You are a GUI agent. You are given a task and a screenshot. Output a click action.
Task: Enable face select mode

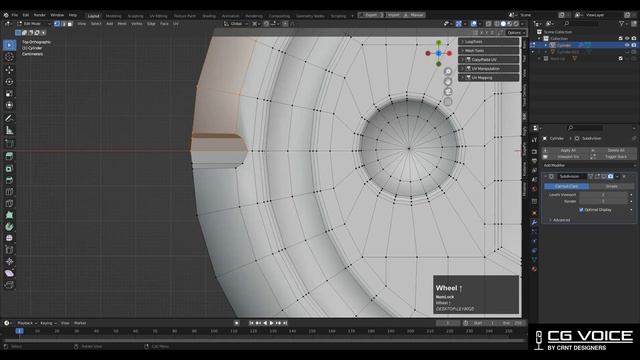70,24
